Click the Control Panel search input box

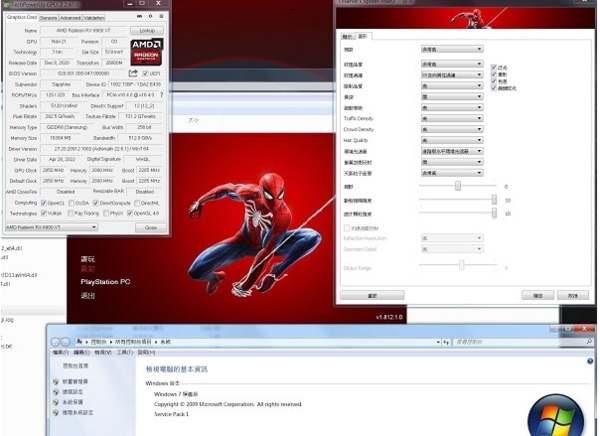(x=519, y=342)
